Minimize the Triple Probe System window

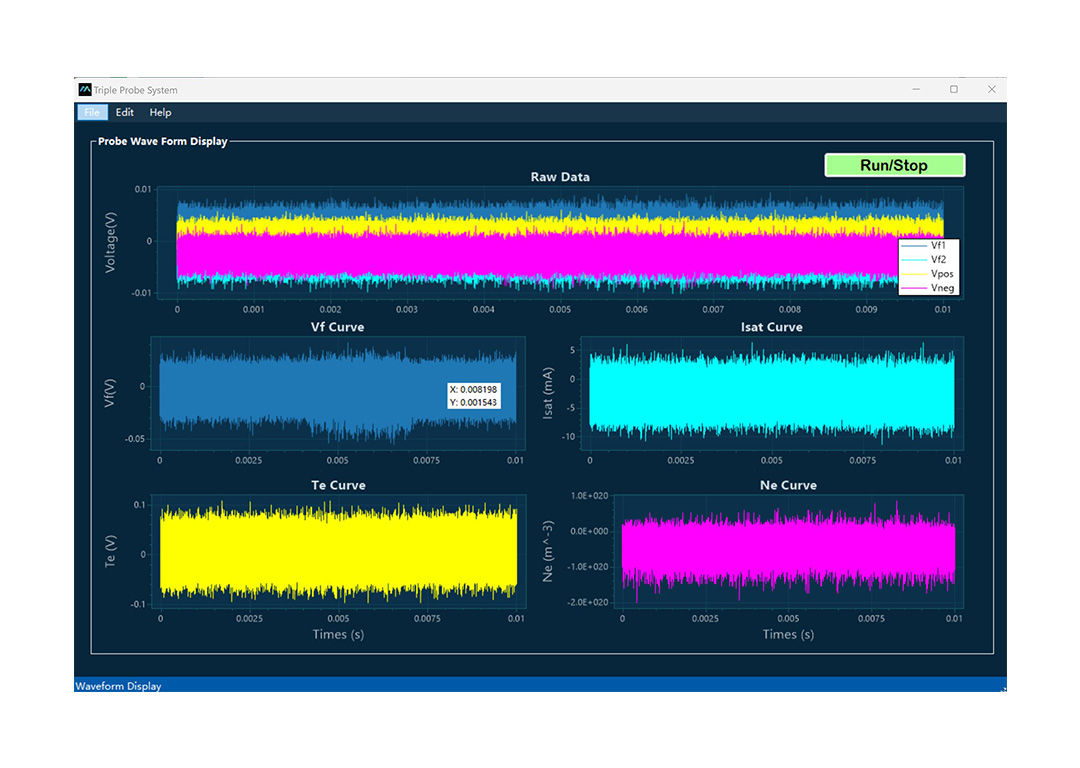pyautogui.click(x=916, y=90)
